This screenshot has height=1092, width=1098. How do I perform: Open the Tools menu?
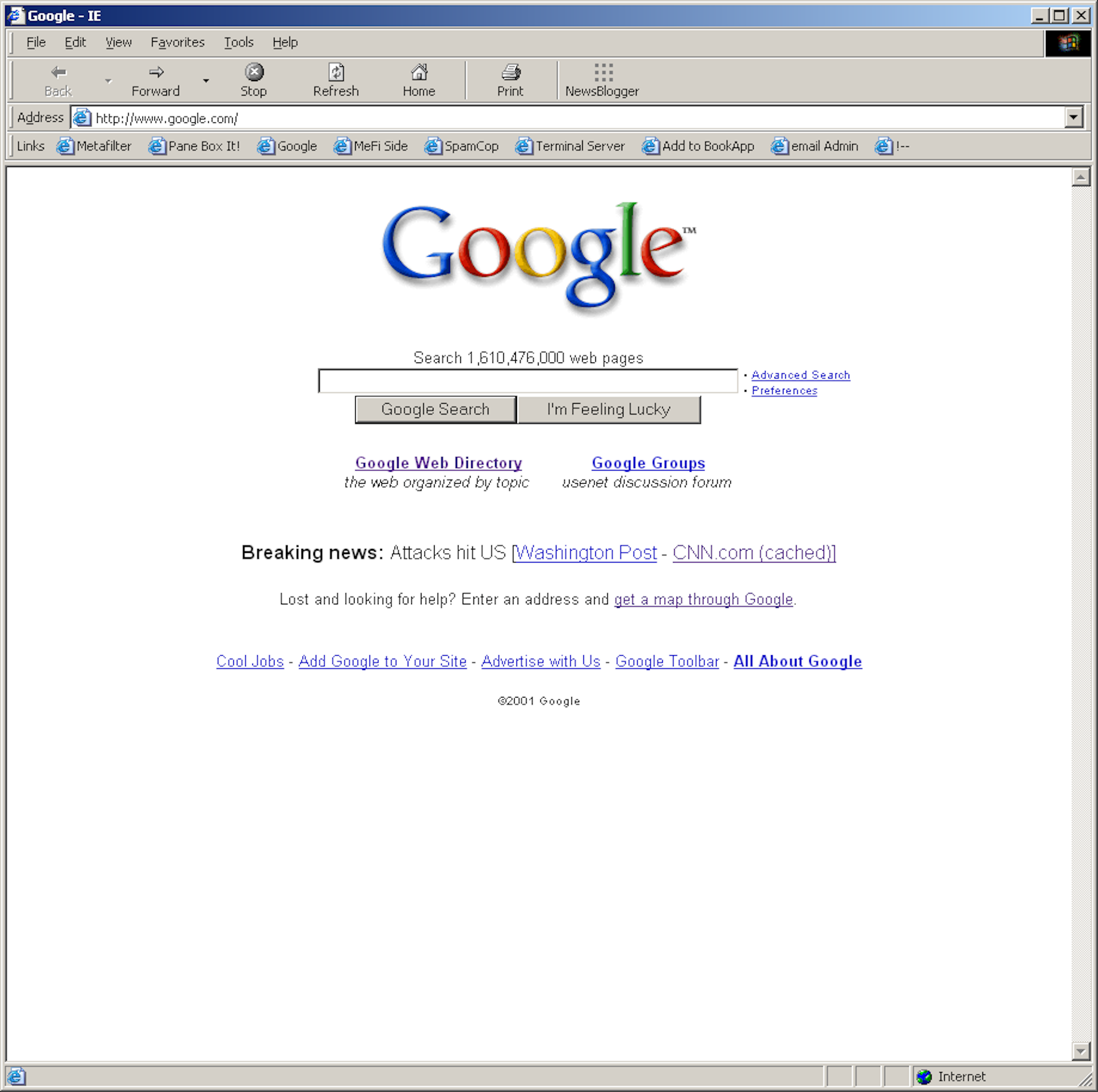238,42
